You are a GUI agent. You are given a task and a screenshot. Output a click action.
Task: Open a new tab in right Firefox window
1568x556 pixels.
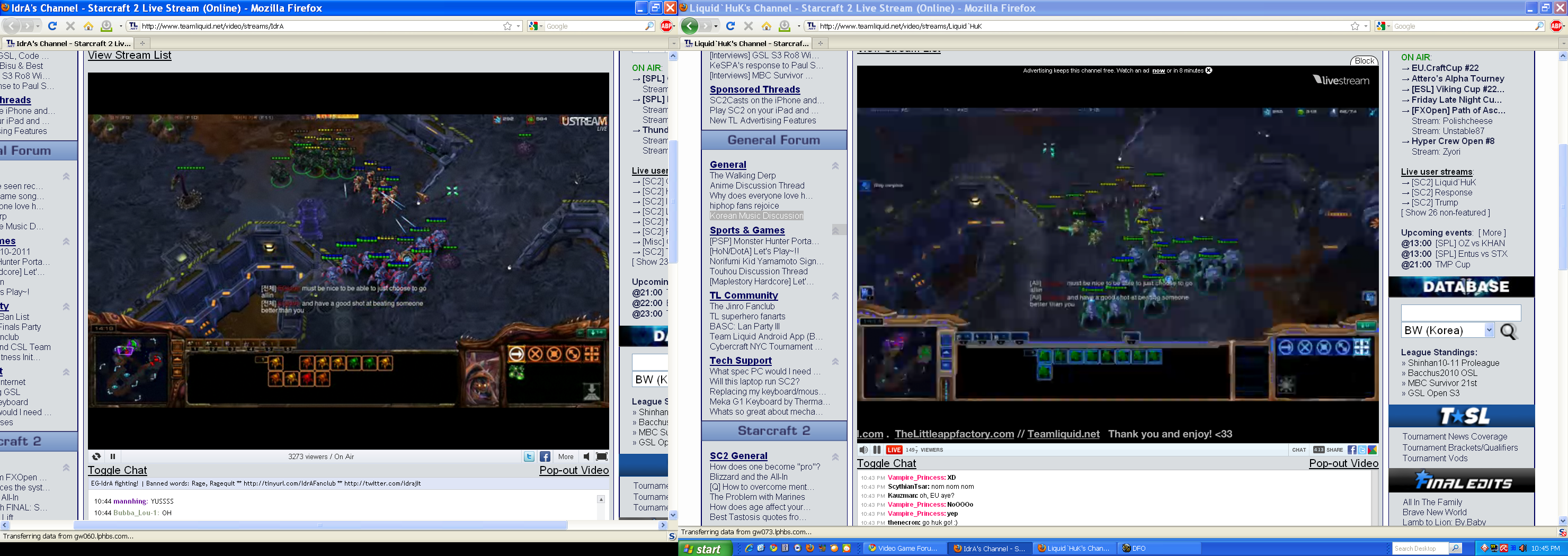(x=820, y=43)
